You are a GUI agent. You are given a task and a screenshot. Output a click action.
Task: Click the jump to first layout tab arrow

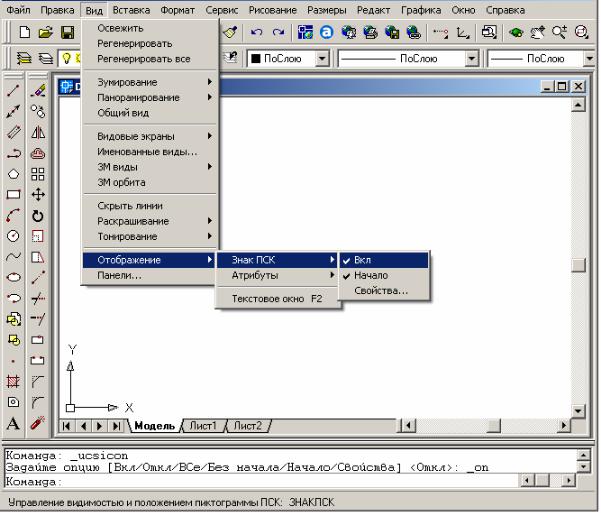(x=67, y=426)
